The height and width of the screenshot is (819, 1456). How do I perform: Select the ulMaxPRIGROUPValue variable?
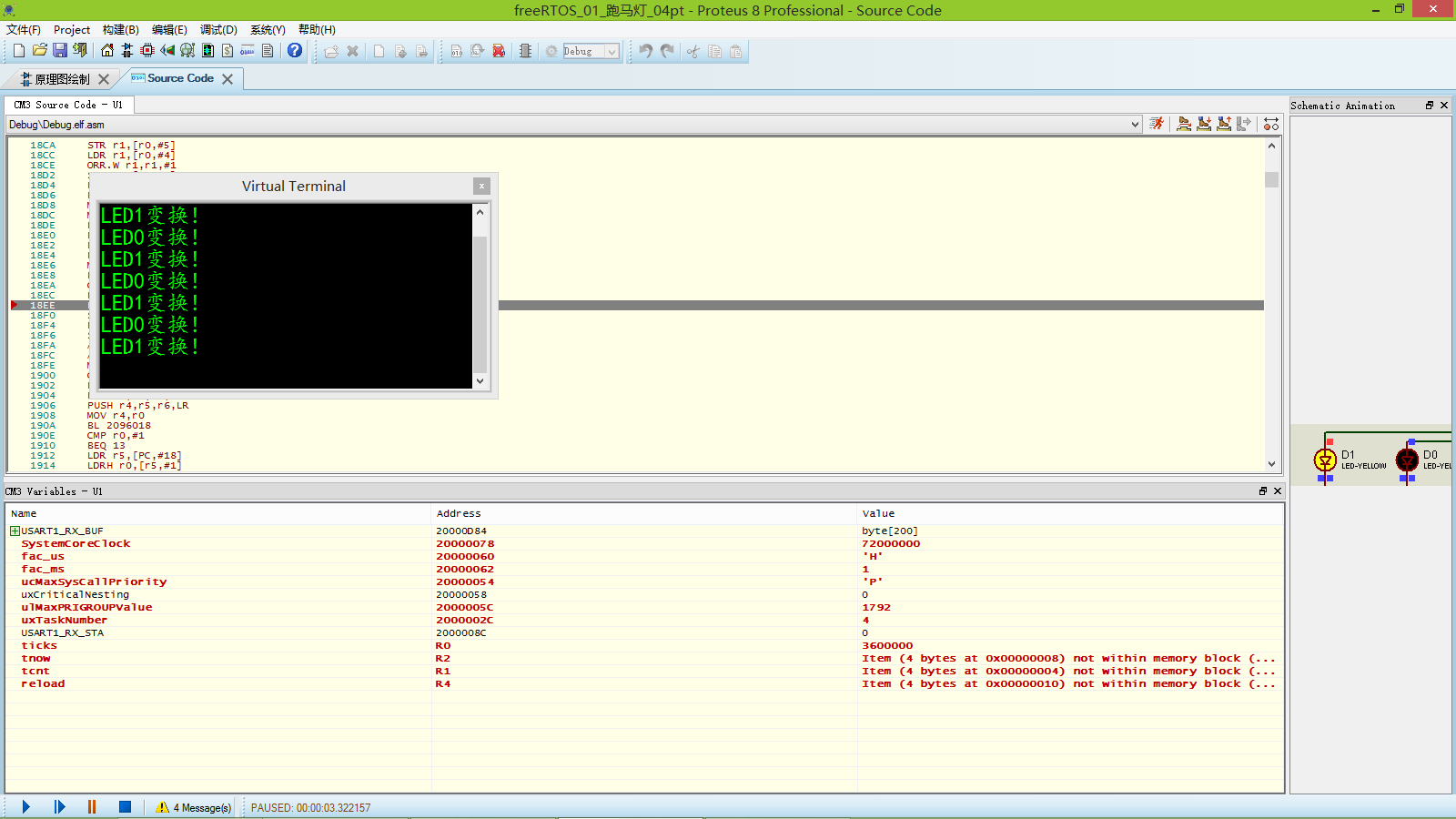click(644, 607)
